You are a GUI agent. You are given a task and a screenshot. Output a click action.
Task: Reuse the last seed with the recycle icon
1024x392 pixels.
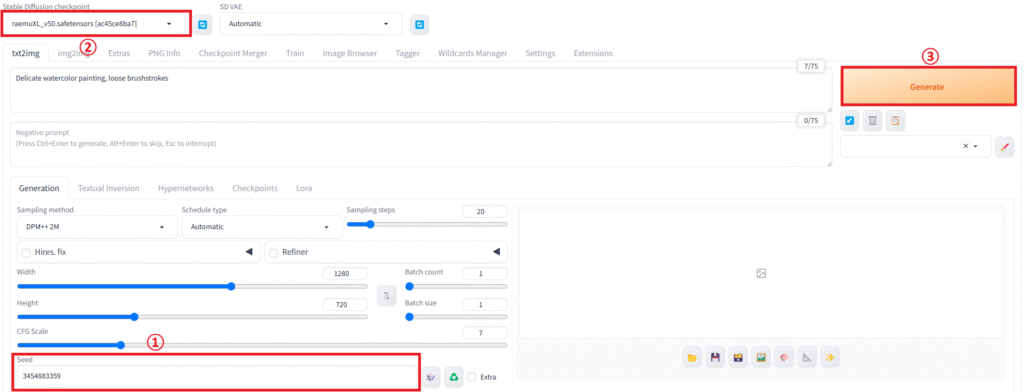(453, 376)
